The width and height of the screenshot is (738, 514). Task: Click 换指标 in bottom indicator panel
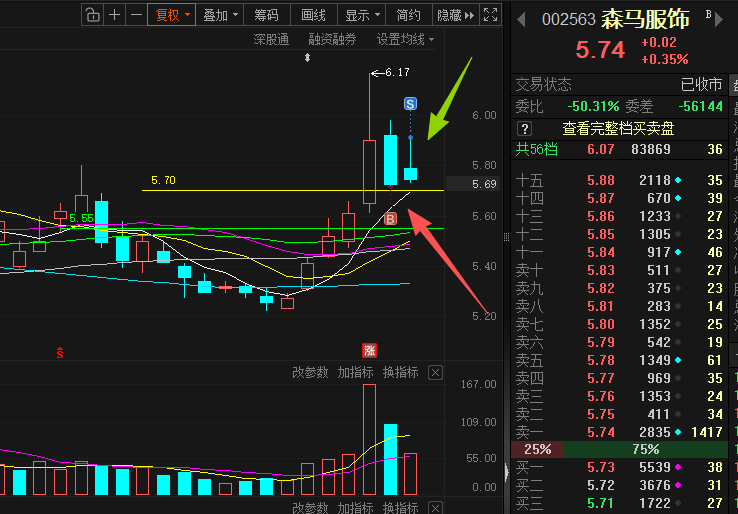tap(401, 507)
